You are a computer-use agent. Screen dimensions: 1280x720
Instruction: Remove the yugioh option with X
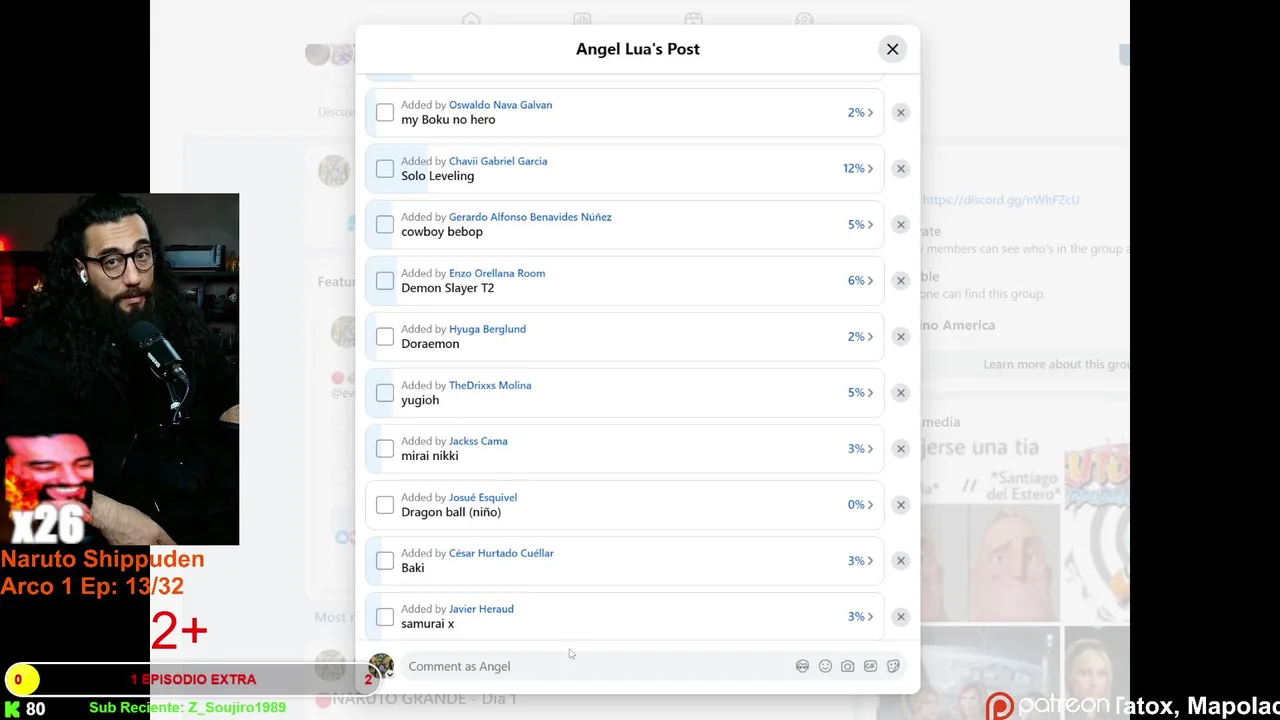coord(901,393)
